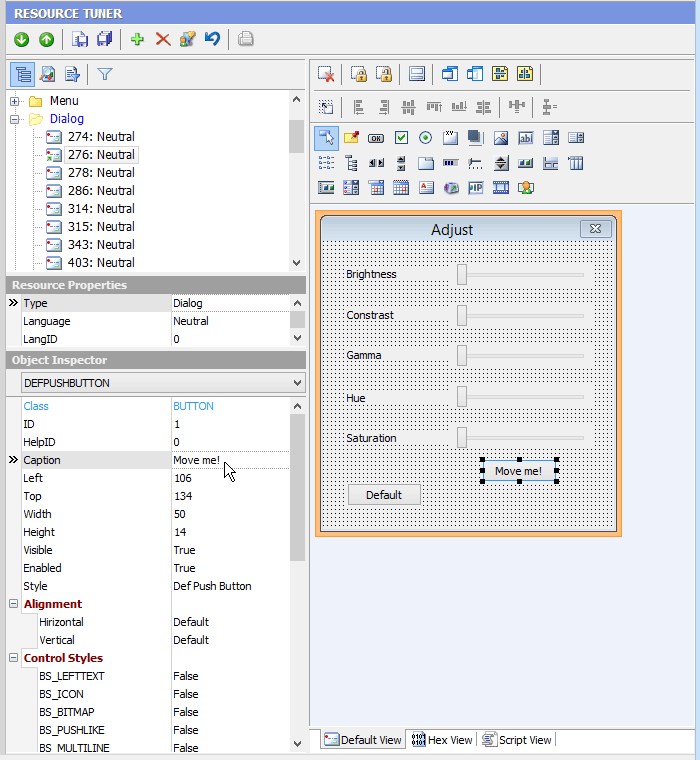Expand the Menu folder in tree

[x=15, y=101]
